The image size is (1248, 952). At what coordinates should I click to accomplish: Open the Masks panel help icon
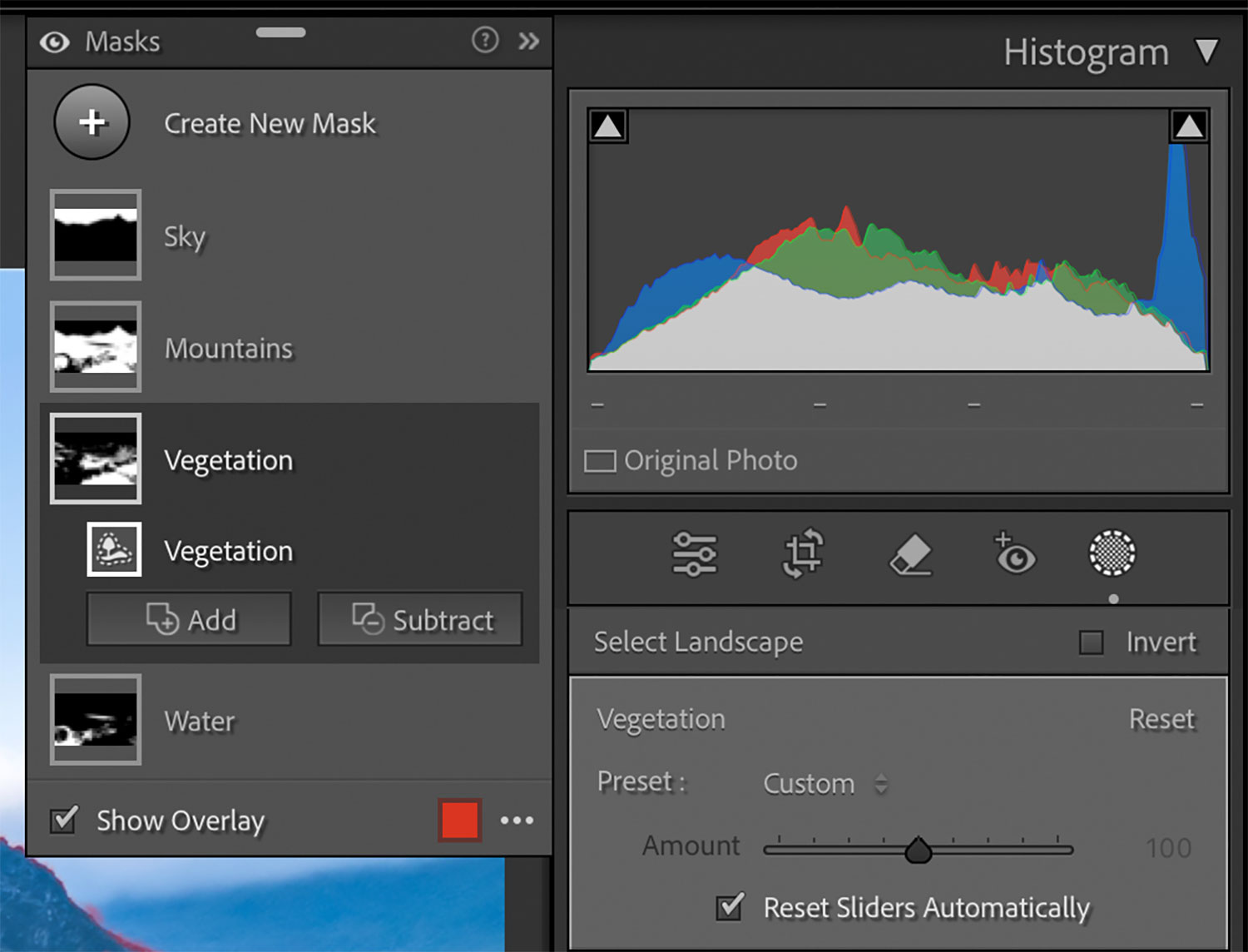[485, 41]
